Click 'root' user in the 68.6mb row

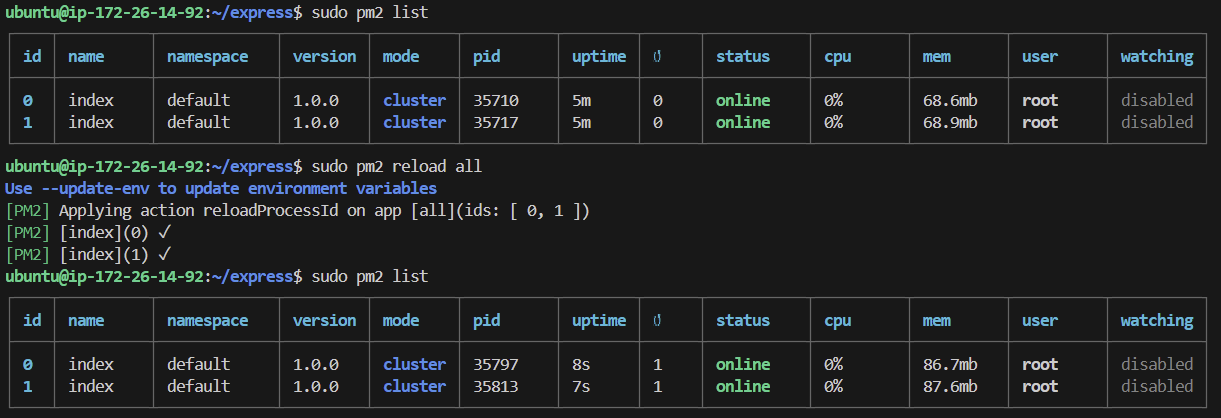[1040, 100]
